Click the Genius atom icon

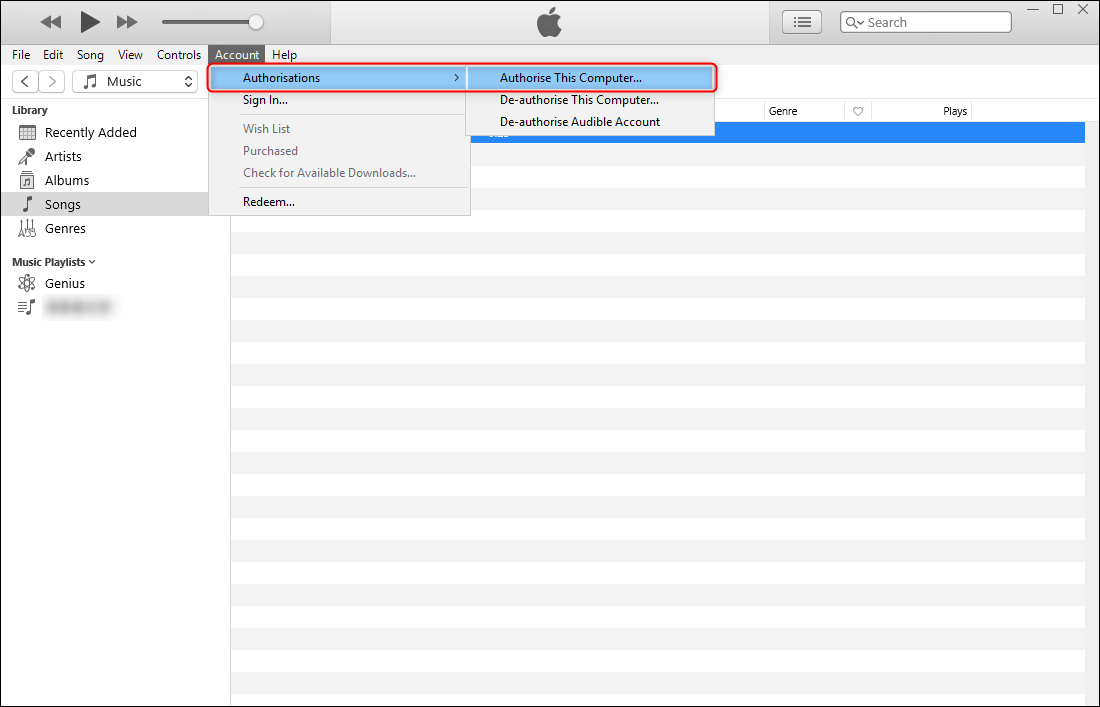pos(27,283)
